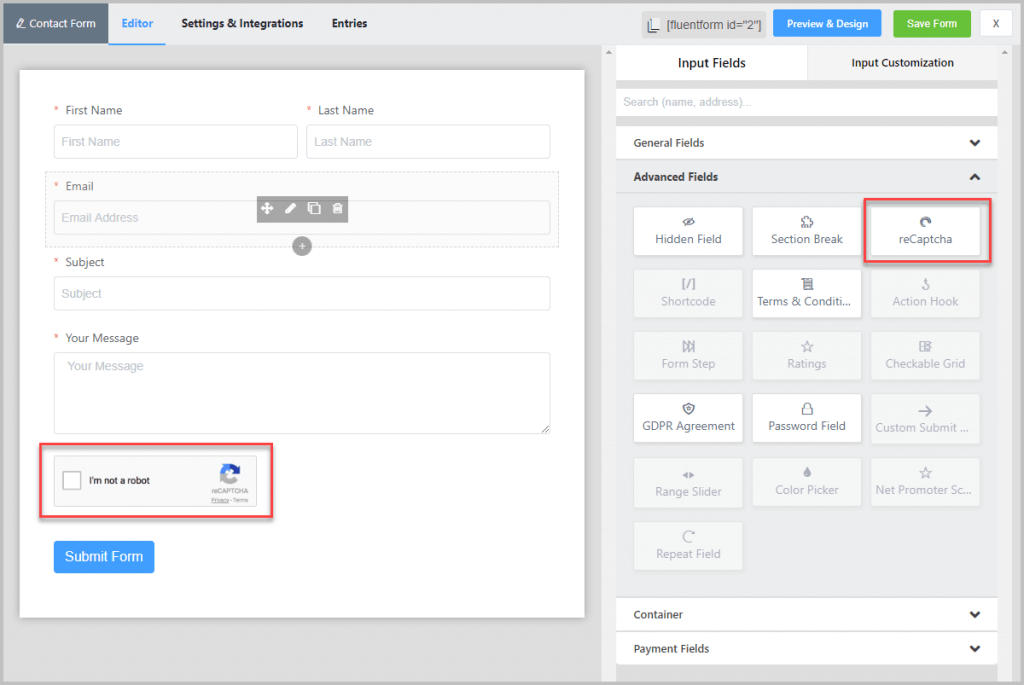The width and height of the screenshot is (1024, 685).
Task: Add a Custom Submit button field
Action: click(x=925, y=419)
